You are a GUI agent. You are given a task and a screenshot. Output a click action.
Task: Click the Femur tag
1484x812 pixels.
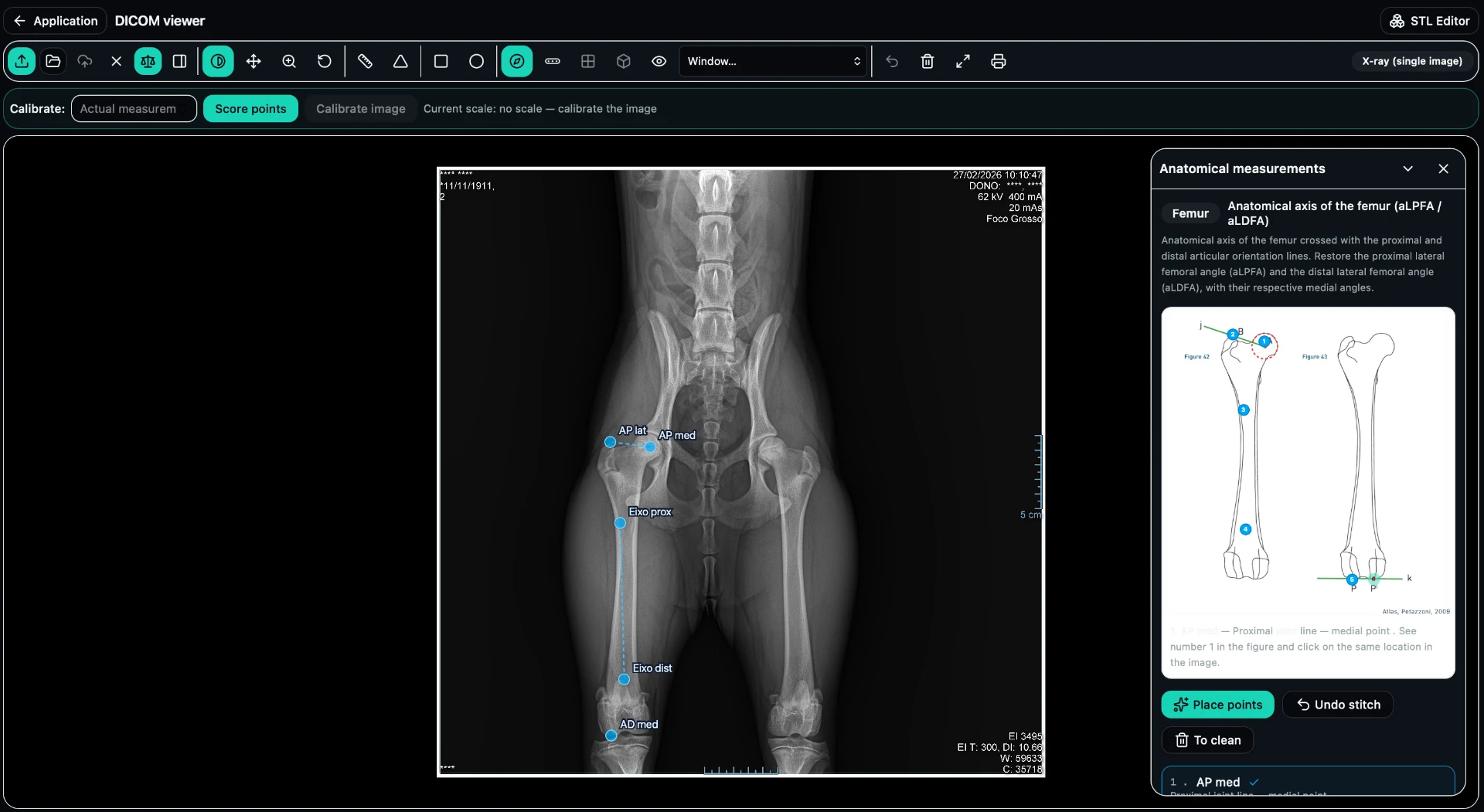tap(1190, 213)
